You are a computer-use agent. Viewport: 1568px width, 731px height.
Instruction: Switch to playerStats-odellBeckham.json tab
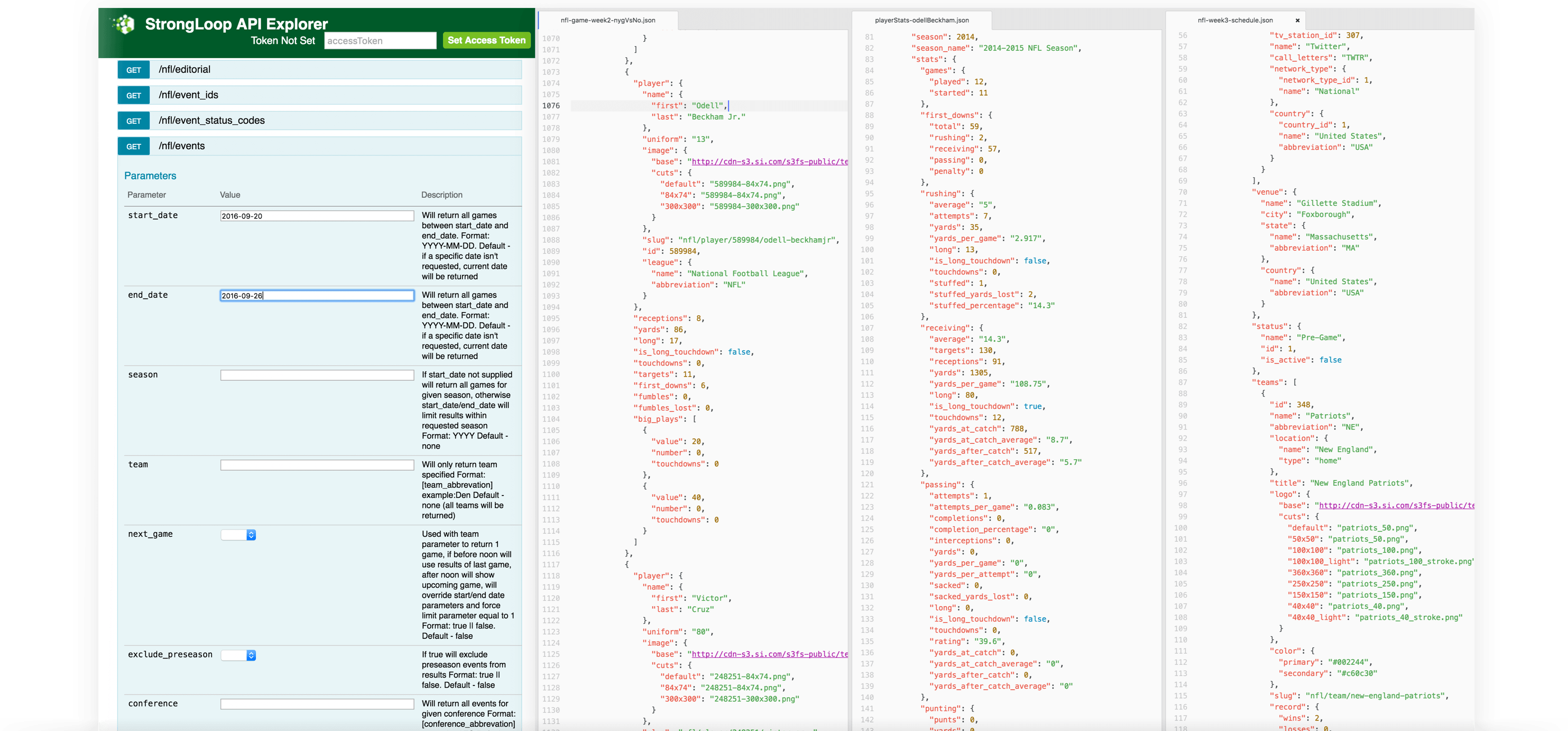(x=921, y=20)
